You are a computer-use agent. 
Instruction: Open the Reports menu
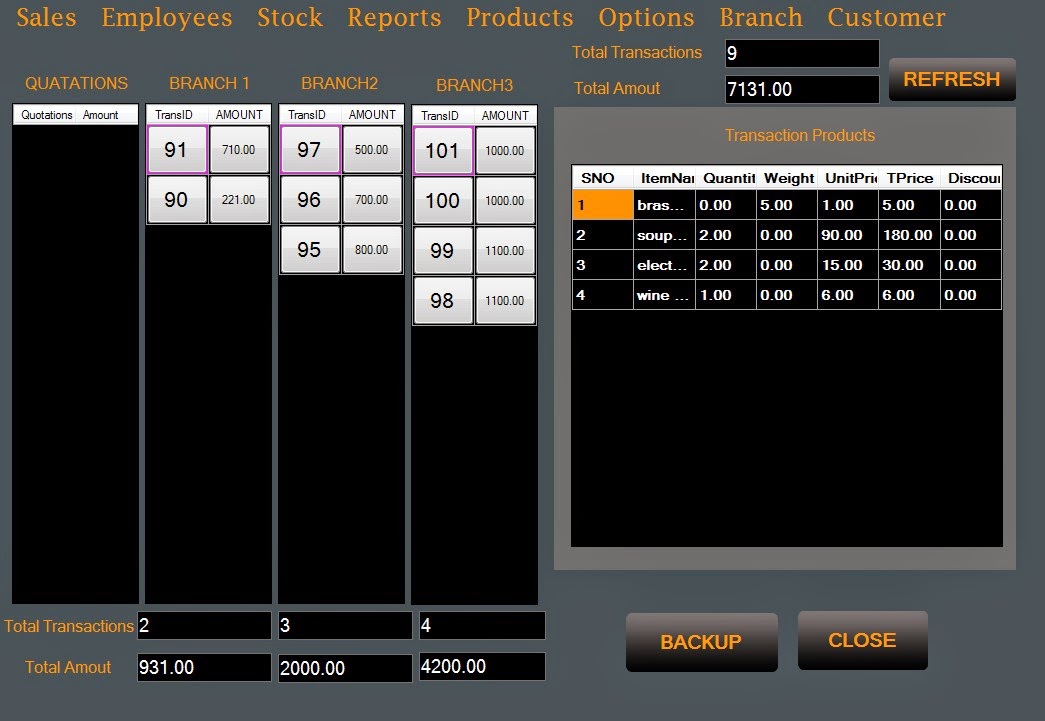pos(394,17)
